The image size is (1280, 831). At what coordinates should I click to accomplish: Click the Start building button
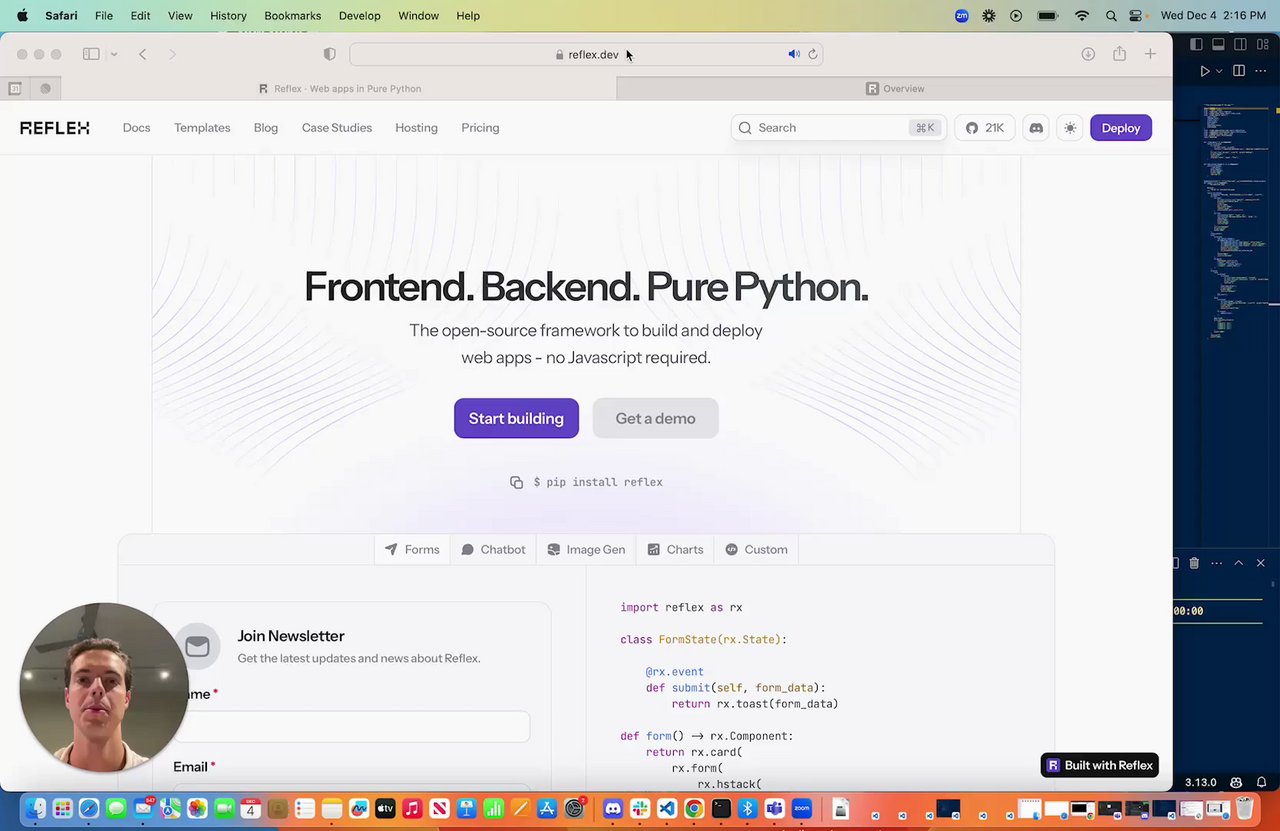[516, 418]
